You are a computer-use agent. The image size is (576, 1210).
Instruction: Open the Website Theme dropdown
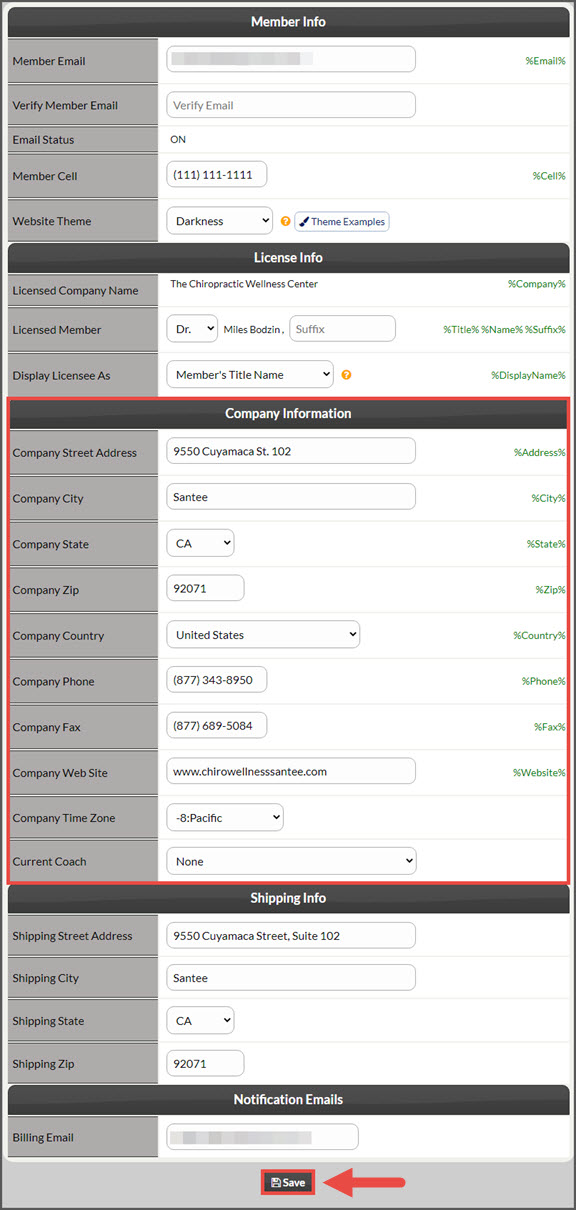[x=219, y=221]
